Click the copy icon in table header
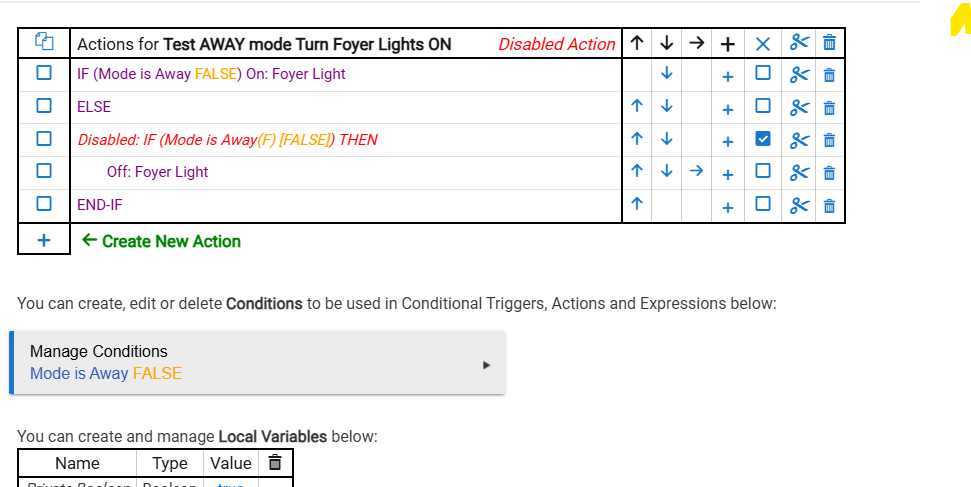This screenshot has width=971, height=487. (x=43, y=42)
